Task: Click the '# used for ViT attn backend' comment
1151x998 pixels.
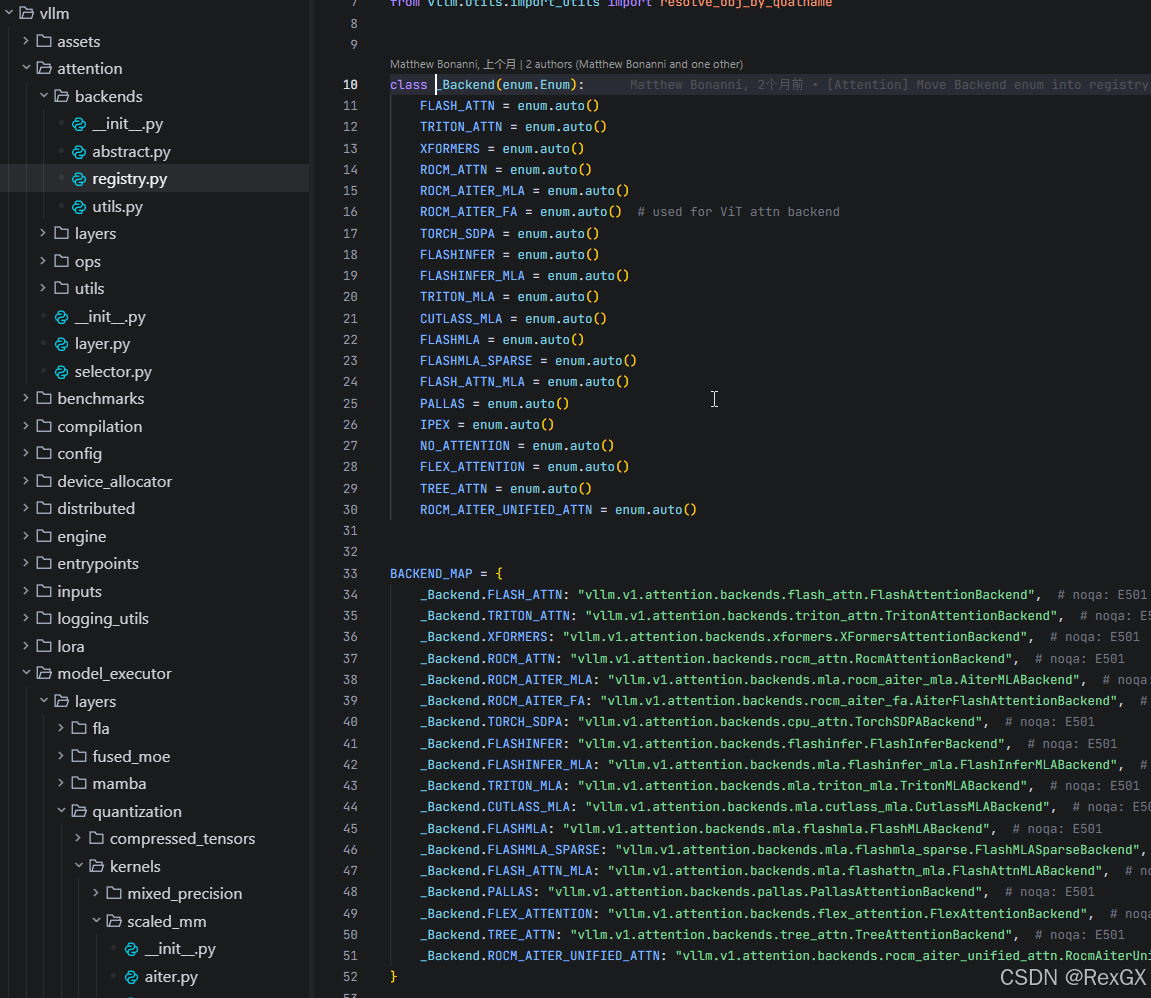Action: (738, 212)
